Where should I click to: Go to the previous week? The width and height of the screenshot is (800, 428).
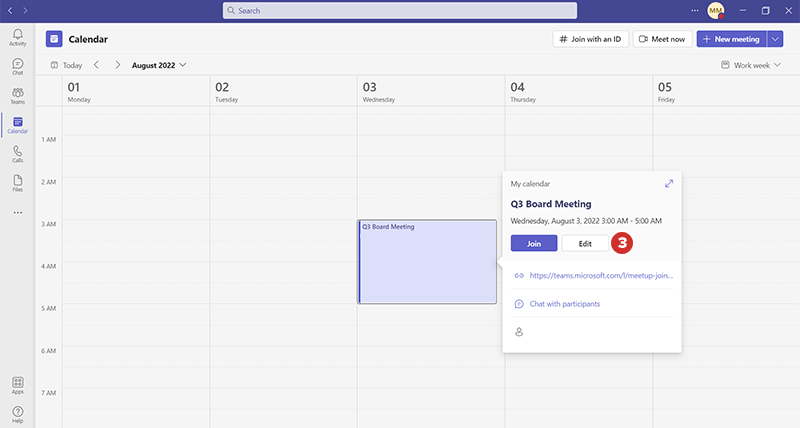(x=96, y=65)
